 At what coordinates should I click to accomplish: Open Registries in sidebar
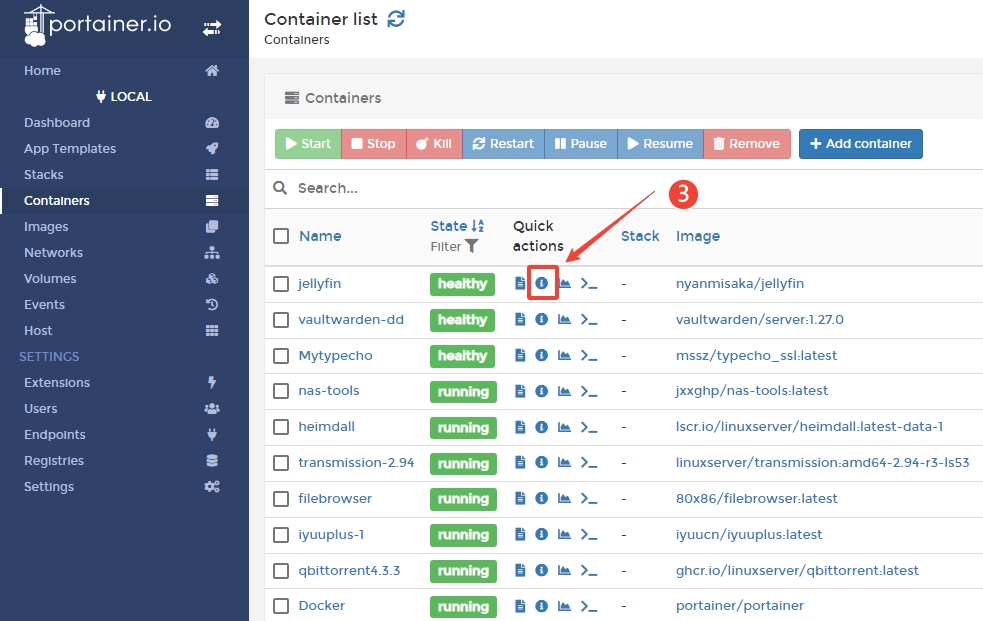click(x=122, y=461)
